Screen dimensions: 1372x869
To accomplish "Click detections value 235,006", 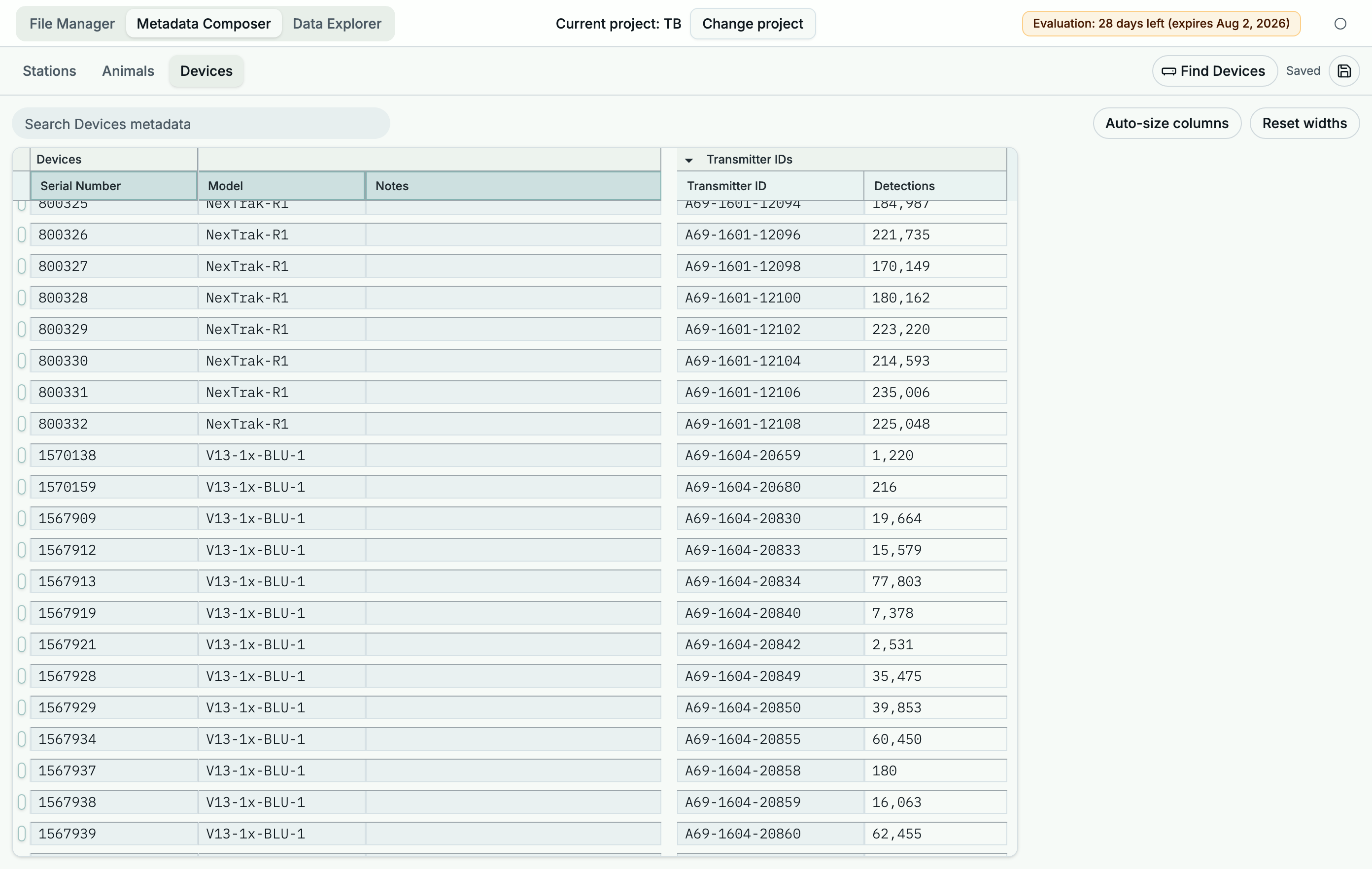I will (935, 392).
